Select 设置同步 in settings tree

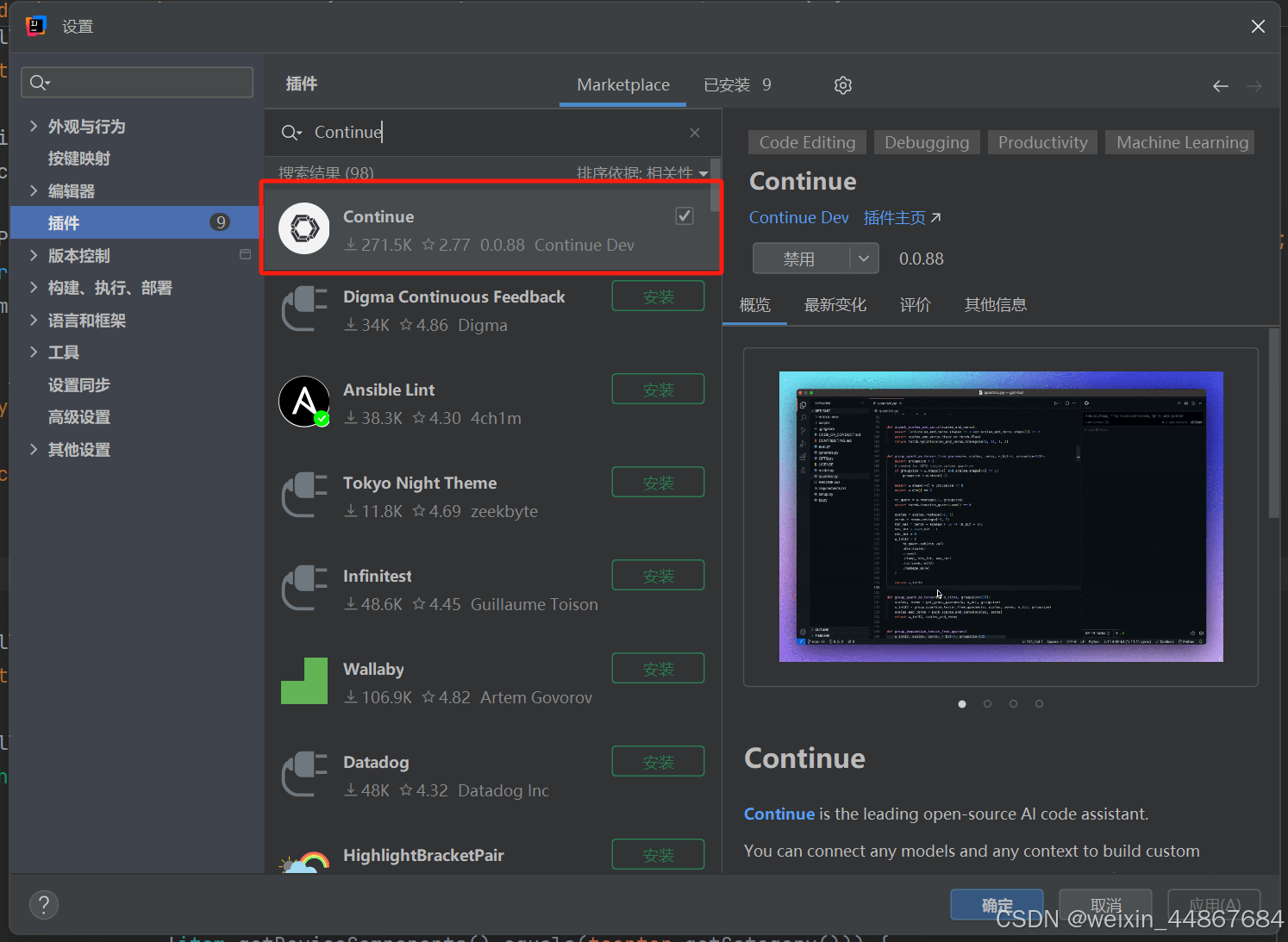coord(79,385)
